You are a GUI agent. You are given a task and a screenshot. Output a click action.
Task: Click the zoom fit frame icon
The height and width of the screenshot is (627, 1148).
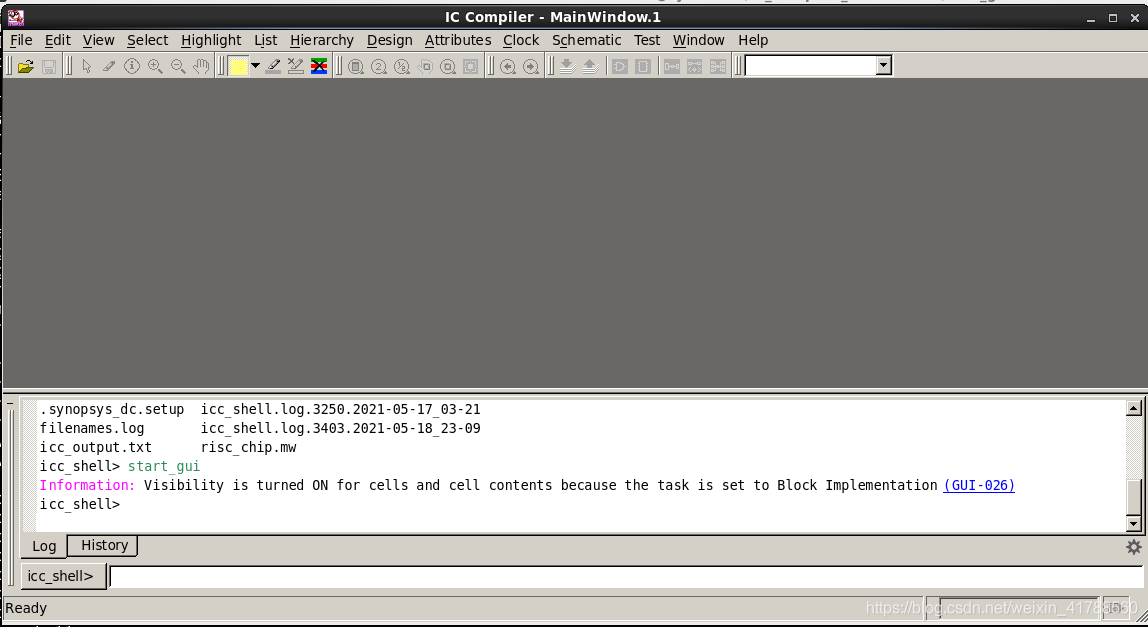tap(470, 67)
